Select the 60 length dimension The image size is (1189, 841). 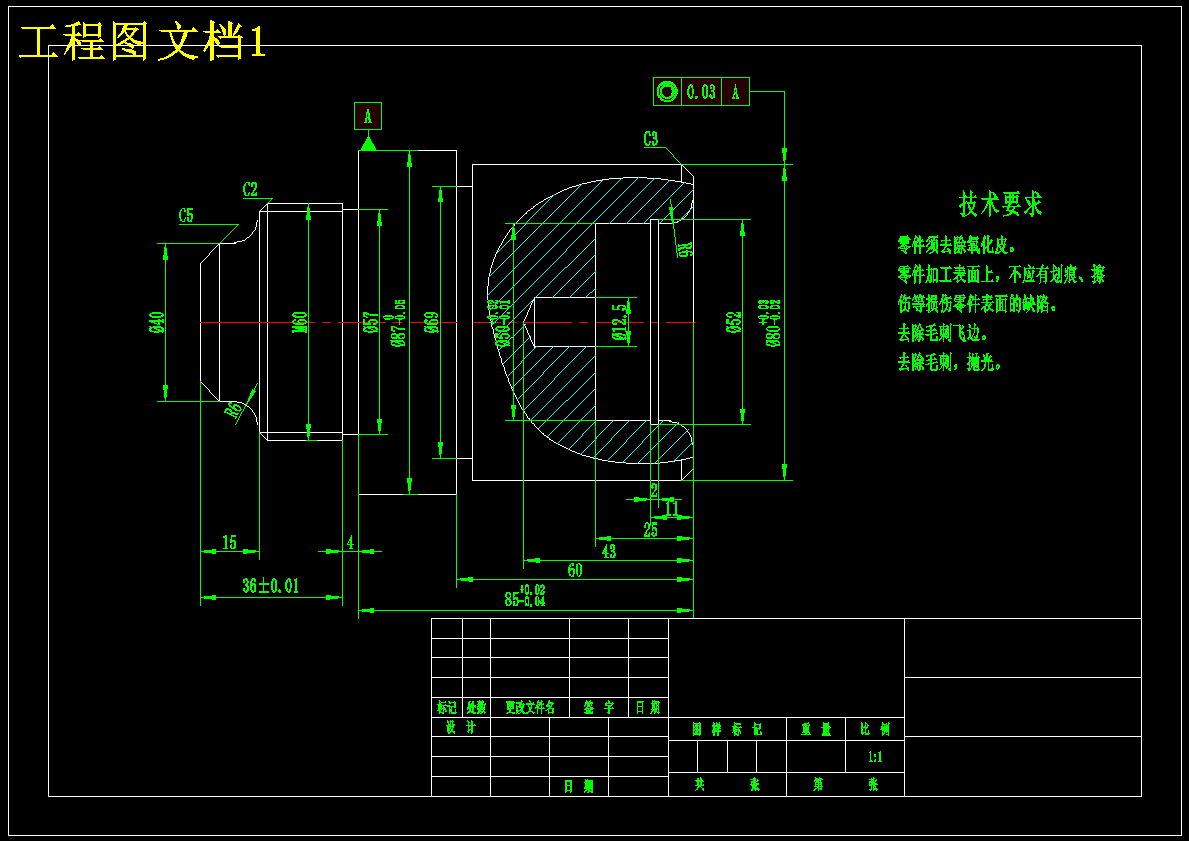pyautogui.click(x=575, y=570)
